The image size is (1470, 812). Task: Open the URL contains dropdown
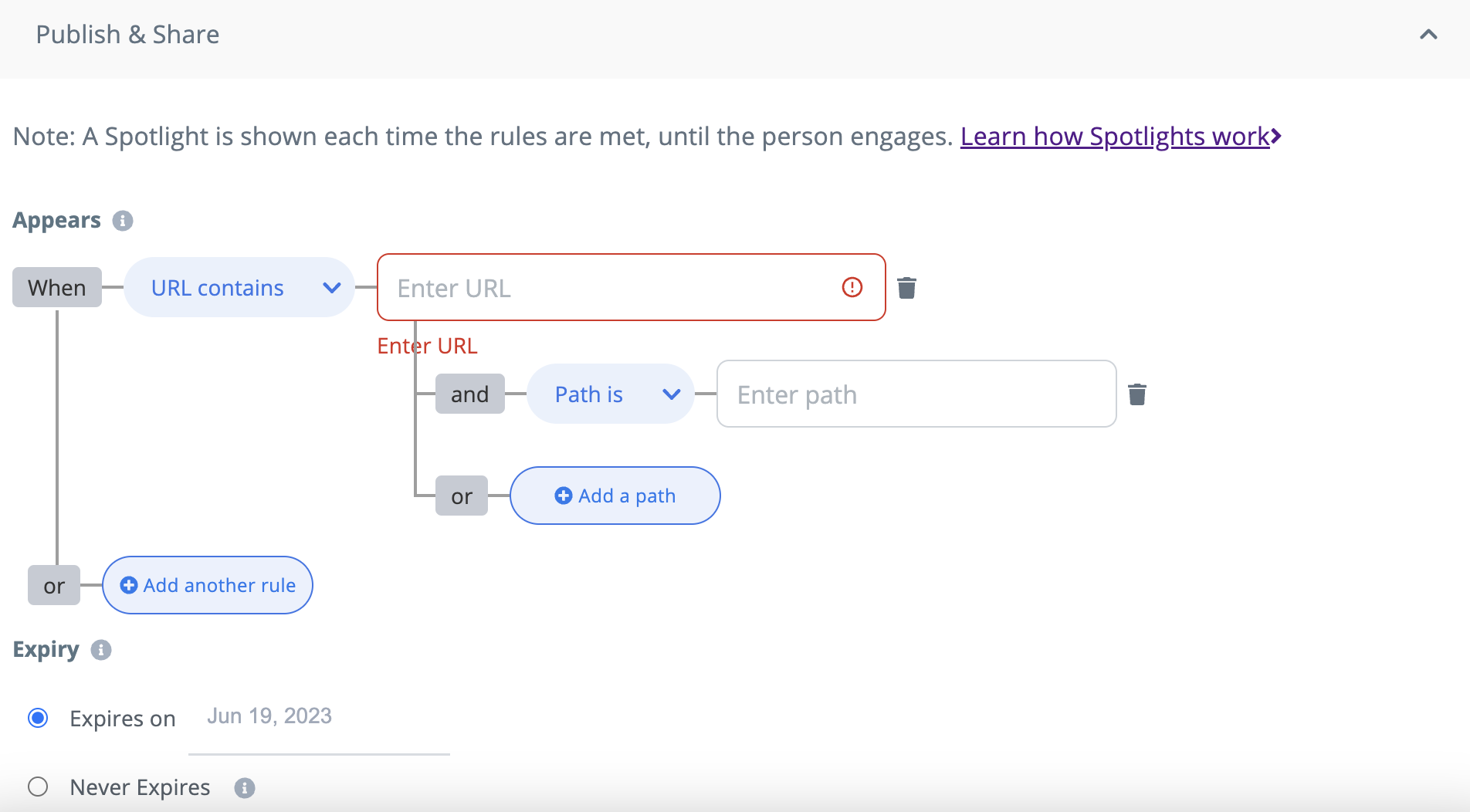[239, 287]
